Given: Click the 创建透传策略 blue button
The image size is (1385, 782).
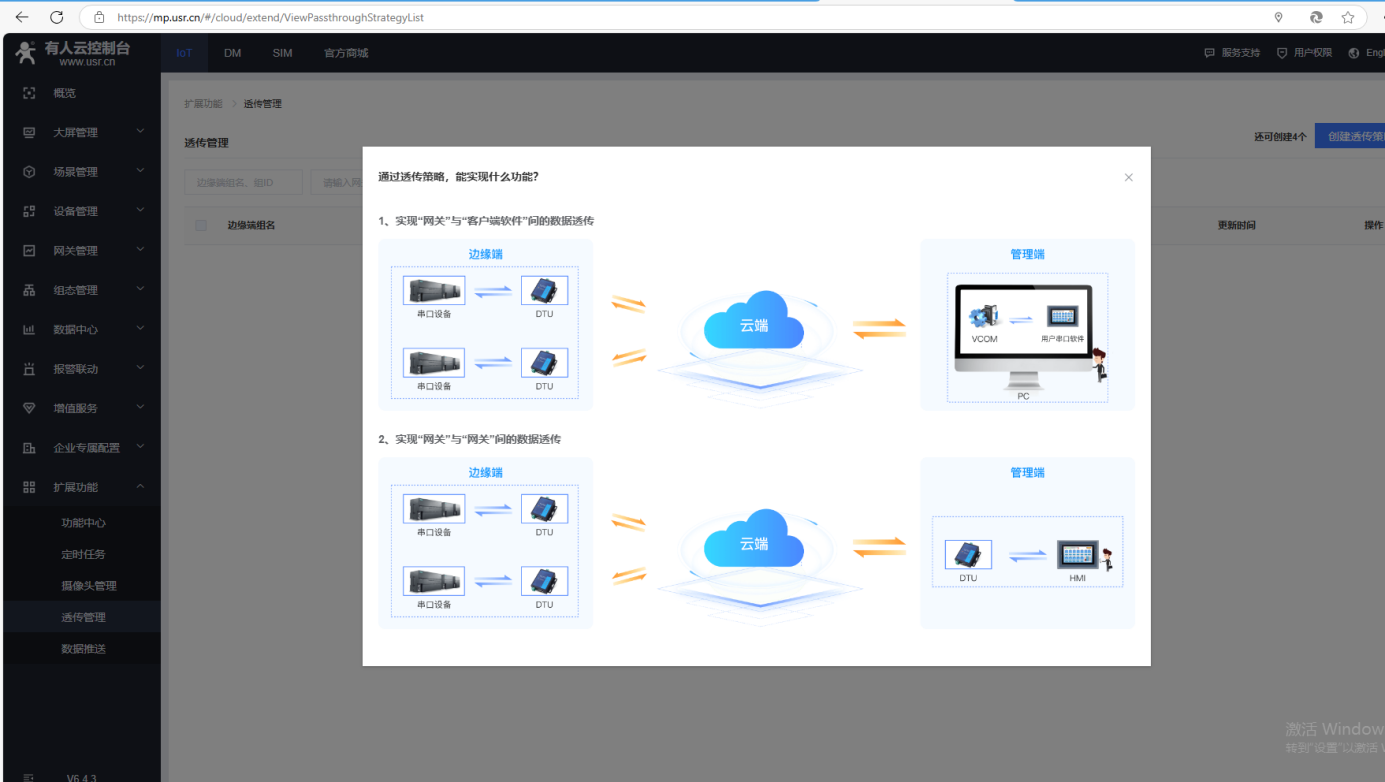Looking at the screenshot, I should (x=1352, y=137).
